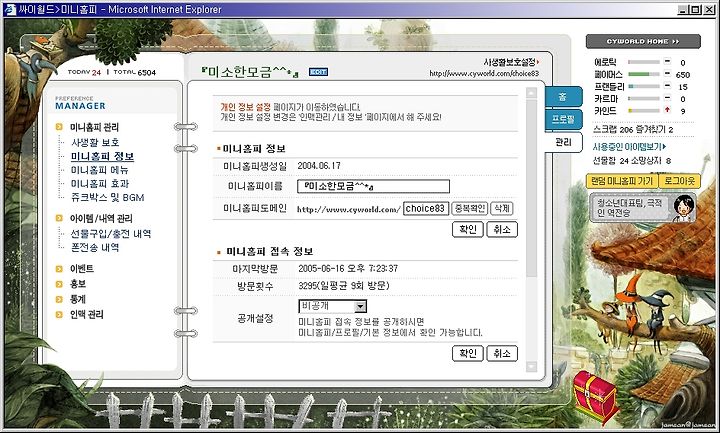The width and height of the screenshot is (720, 433).
Task: Open 쥬크박스 및 BGM in the sidebar
Action: (107, 197)
